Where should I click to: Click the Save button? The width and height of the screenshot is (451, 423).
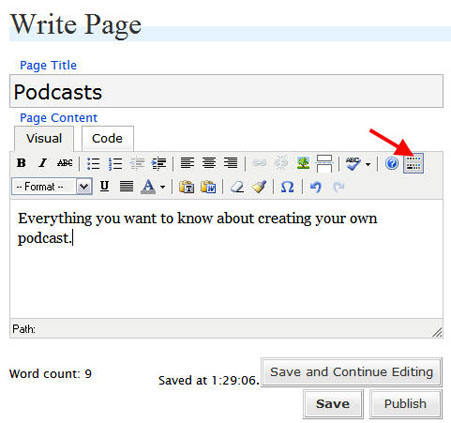point(333,404)
